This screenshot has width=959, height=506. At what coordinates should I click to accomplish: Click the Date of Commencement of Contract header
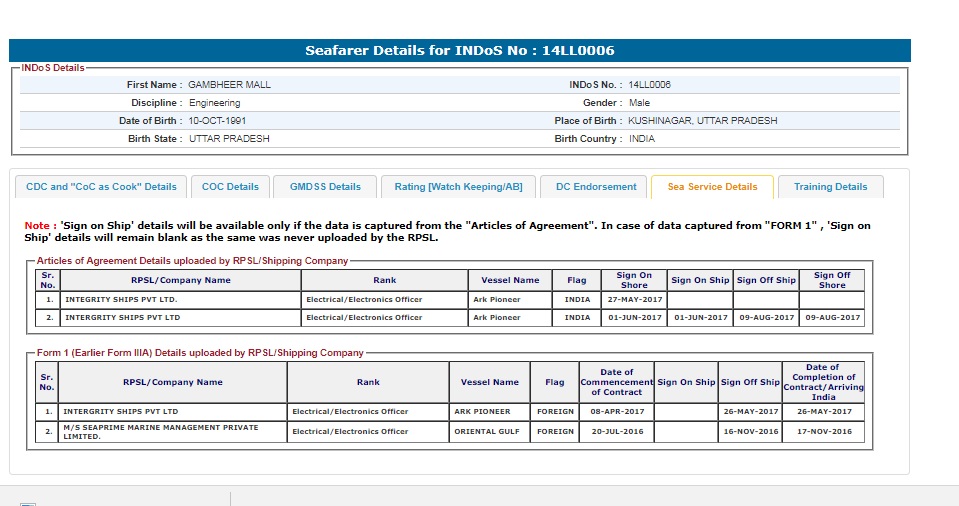(x=616, y=382)
